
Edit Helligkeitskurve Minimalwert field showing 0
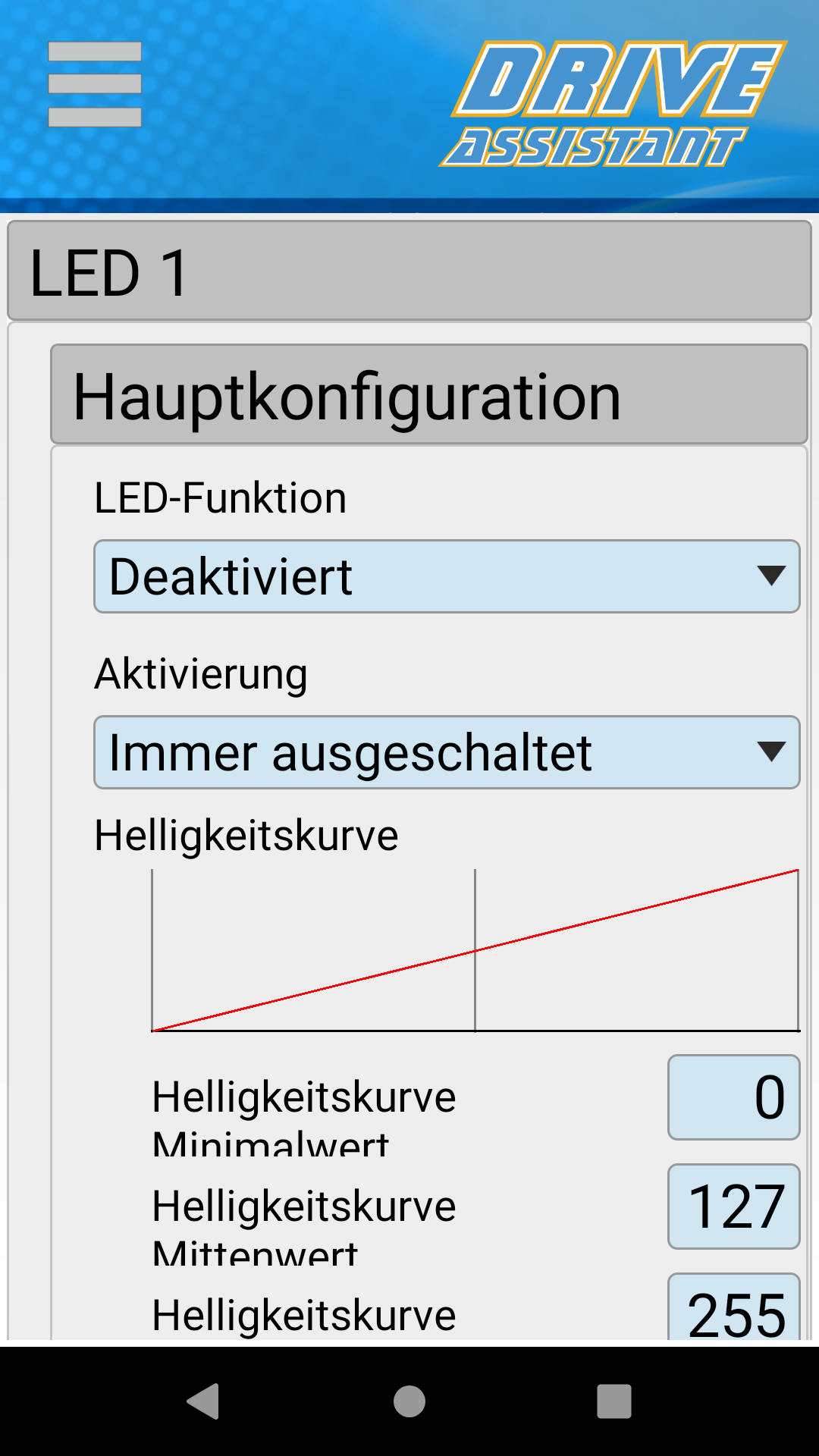[x=733, y=1097]
